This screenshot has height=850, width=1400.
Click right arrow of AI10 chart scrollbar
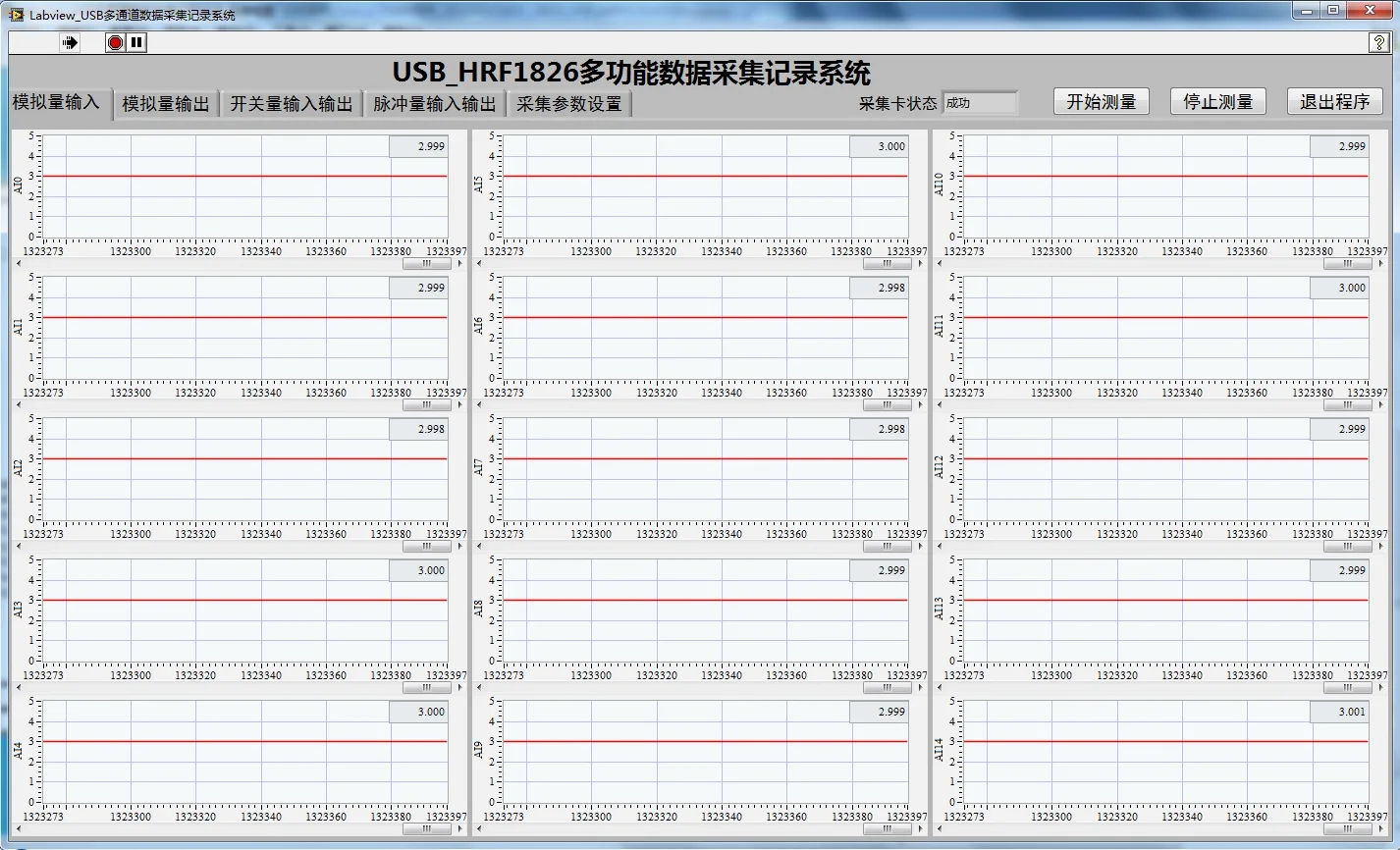tap(1380, 263)
